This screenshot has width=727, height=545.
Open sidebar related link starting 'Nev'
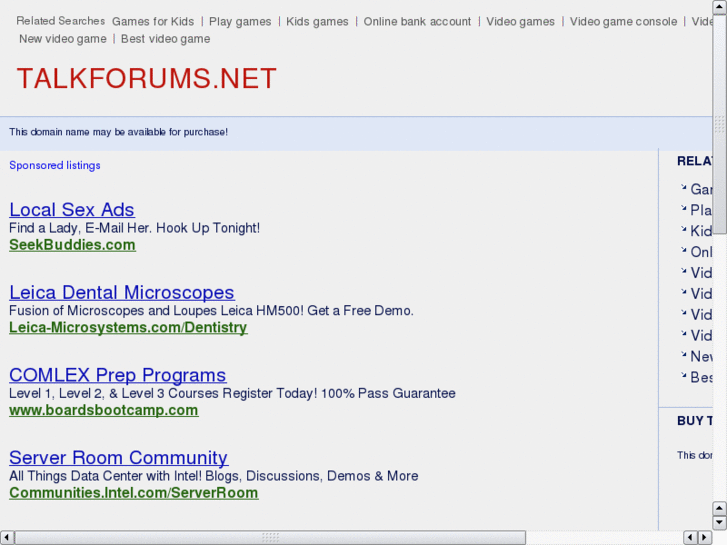click(701, 356)
